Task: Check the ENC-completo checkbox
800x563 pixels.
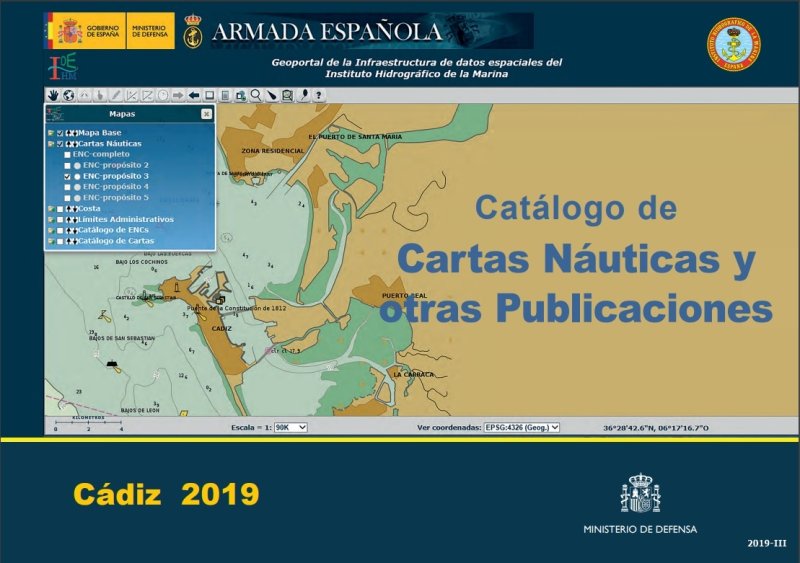Action: tap(67, 154)
